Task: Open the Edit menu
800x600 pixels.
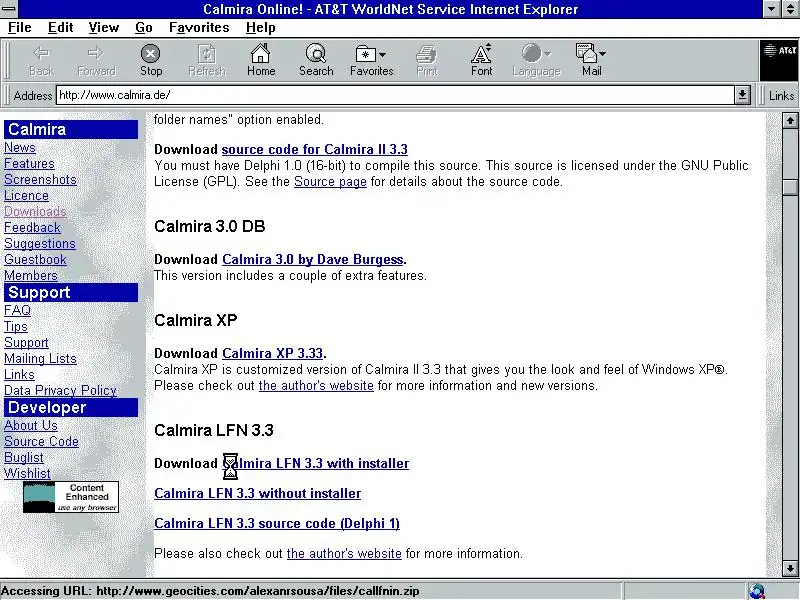Action: 61,28
